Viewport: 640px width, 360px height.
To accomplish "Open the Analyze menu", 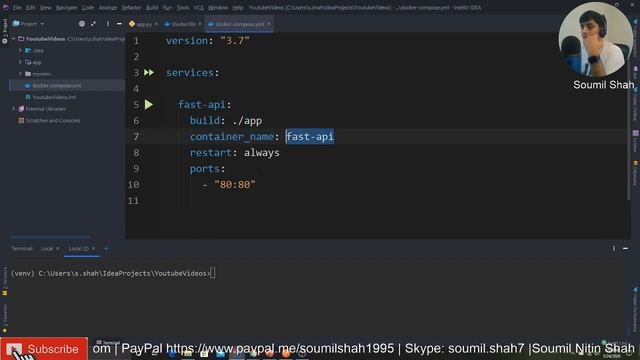I will (x=107, y=7).
